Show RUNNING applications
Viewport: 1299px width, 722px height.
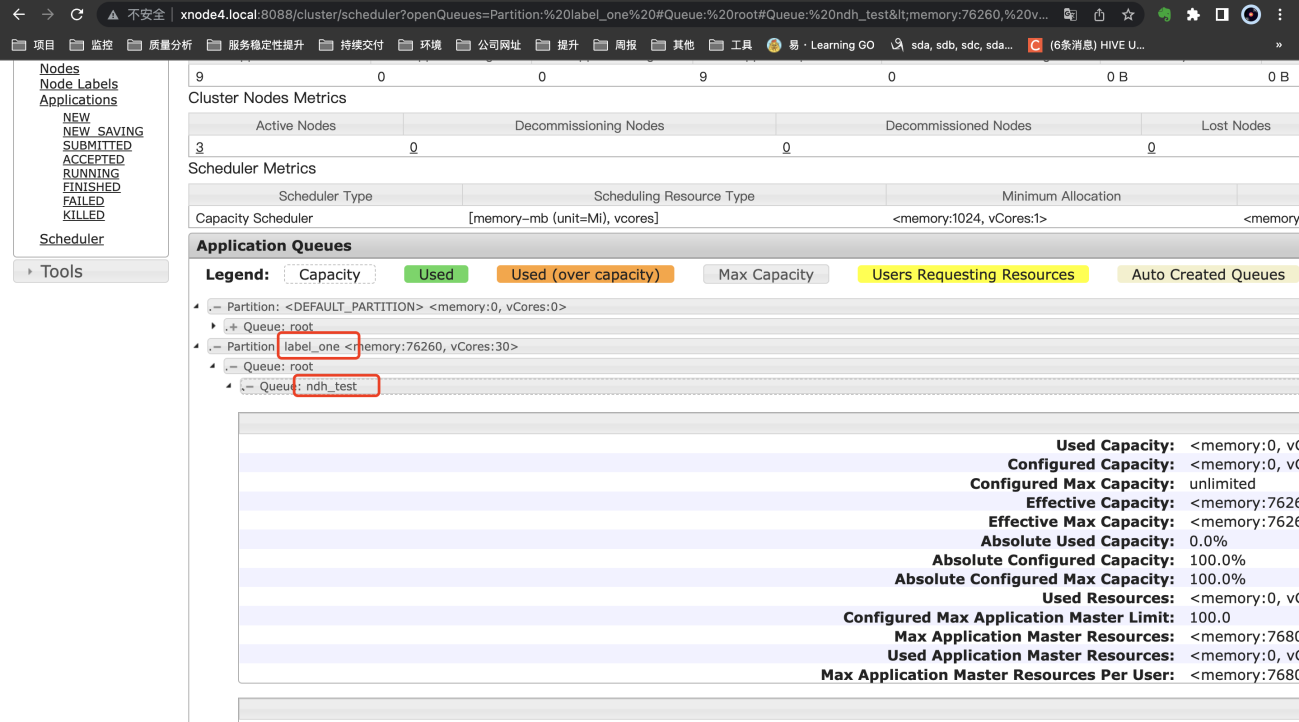click(x=91, y=173)
